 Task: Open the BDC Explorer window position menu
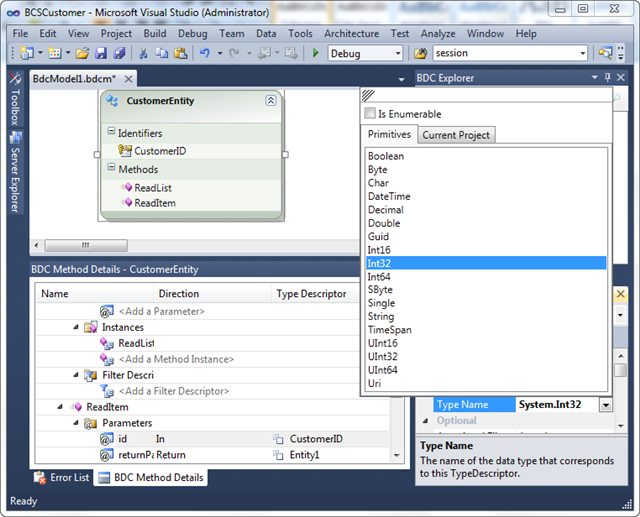tap(595, 77)
